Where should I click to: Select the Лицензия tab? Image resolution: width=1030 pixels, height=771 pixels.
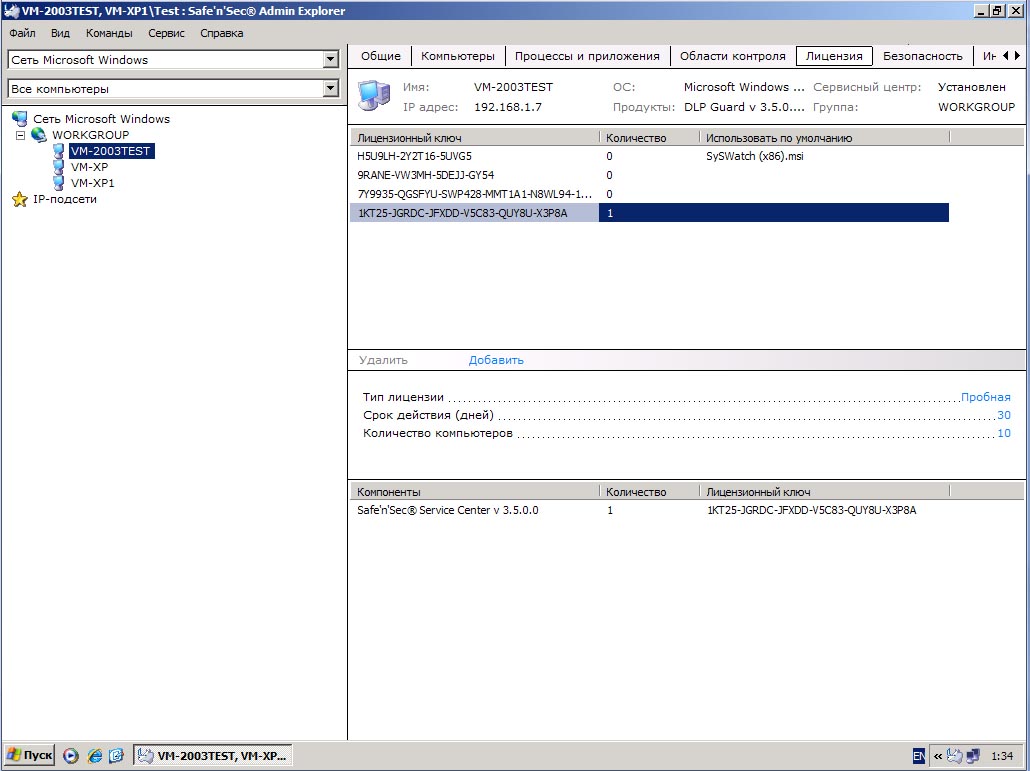coord(834,56)
